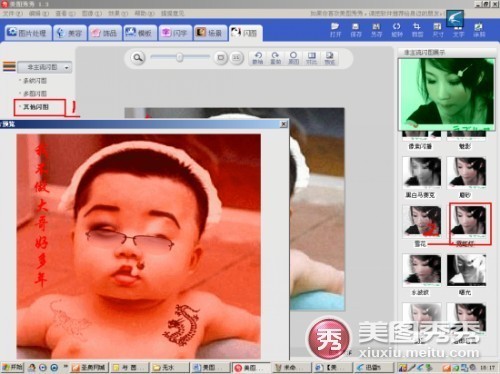Viewport: 500px width, 374px height.
Task: Show the 原图 original image icon
Action: pos(293,58)
